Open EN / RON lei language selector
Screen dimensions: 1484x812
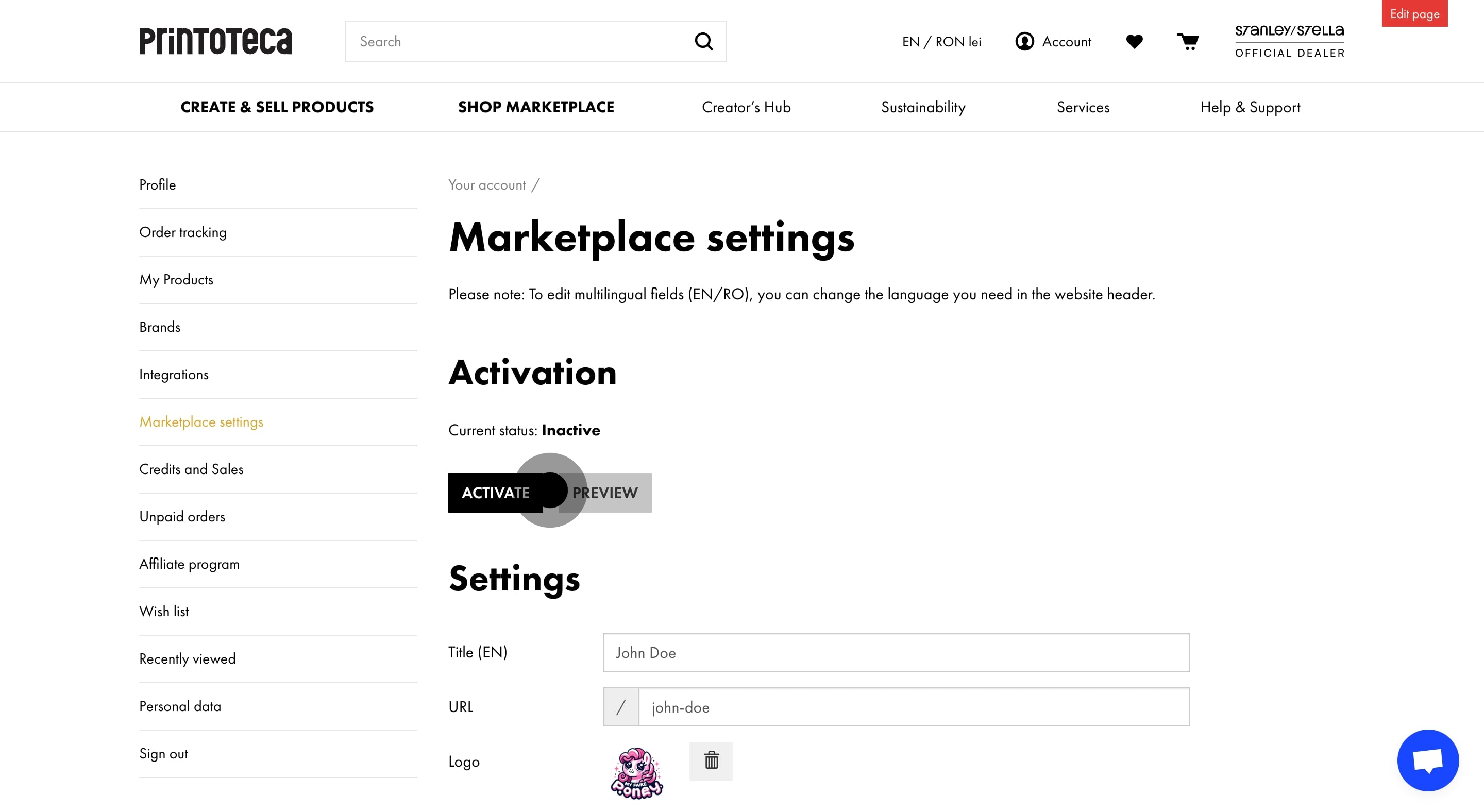[x=941, y=41]
